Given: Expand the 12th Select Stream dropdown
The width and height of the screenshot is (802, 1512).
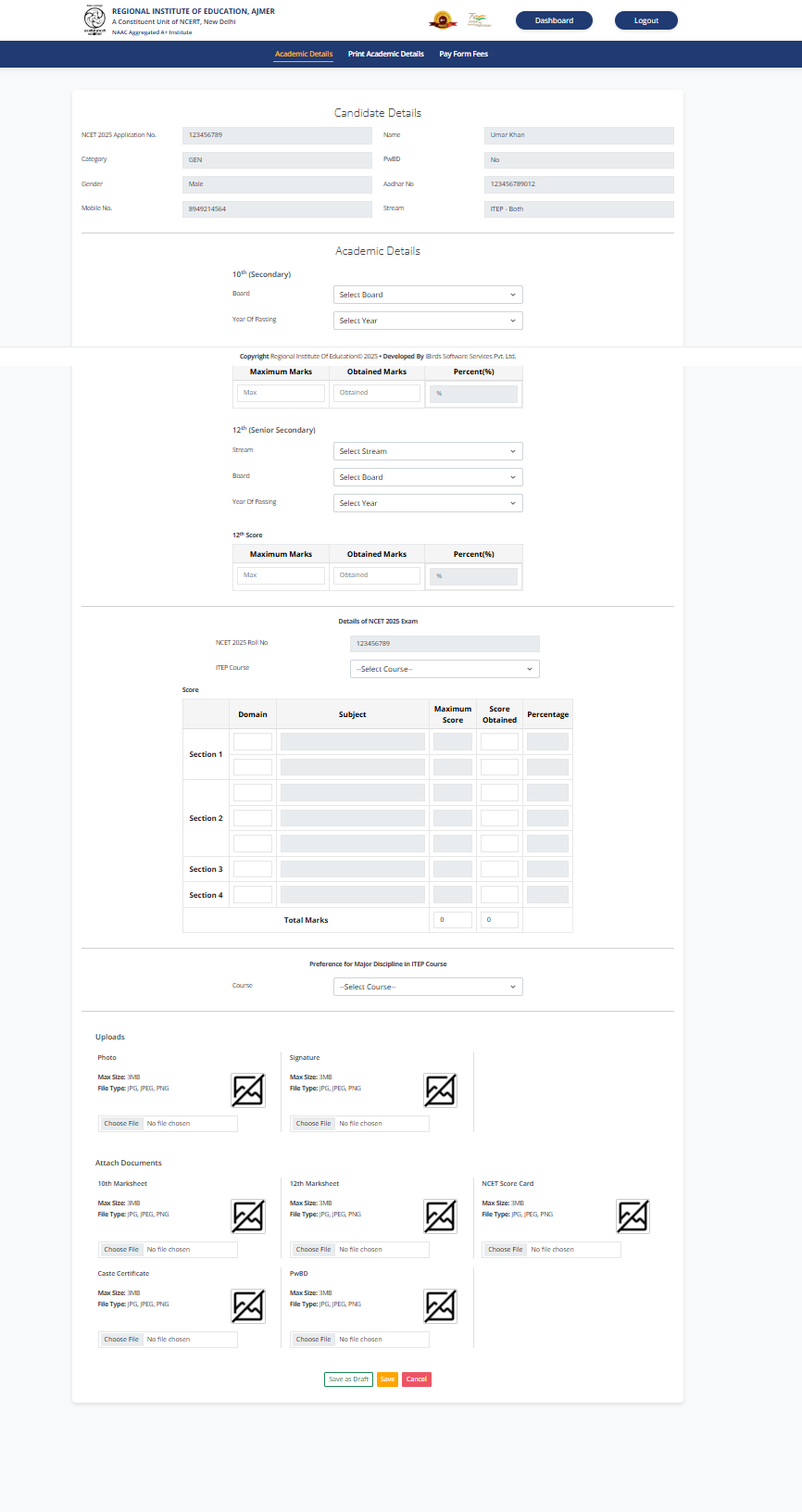Looking at the screenshot, I should (428, 451).
